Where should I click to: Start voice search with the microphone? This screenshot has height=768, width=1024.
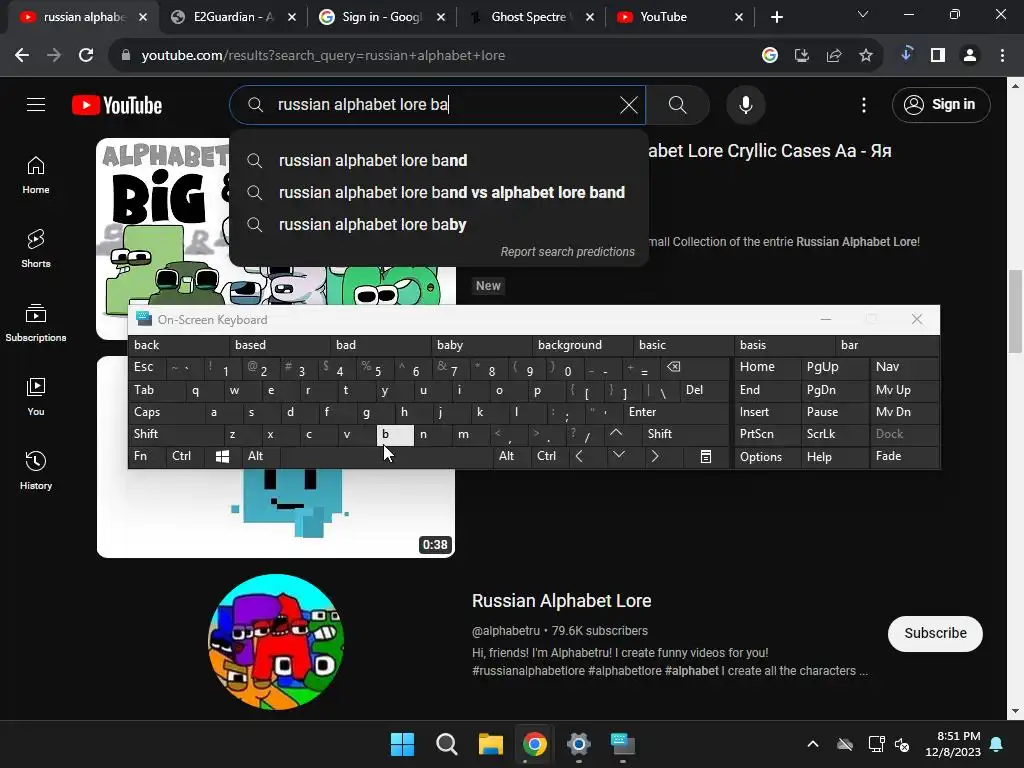coord(745,104)
